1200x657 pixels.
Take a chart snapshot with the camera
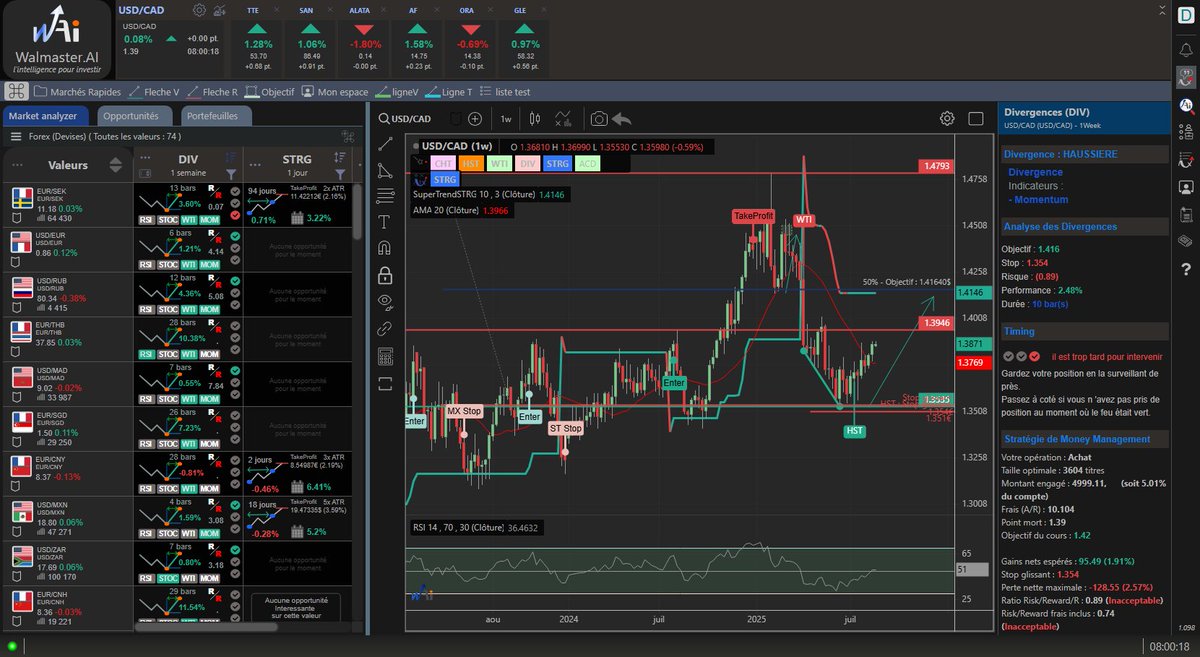coord(598,118)
